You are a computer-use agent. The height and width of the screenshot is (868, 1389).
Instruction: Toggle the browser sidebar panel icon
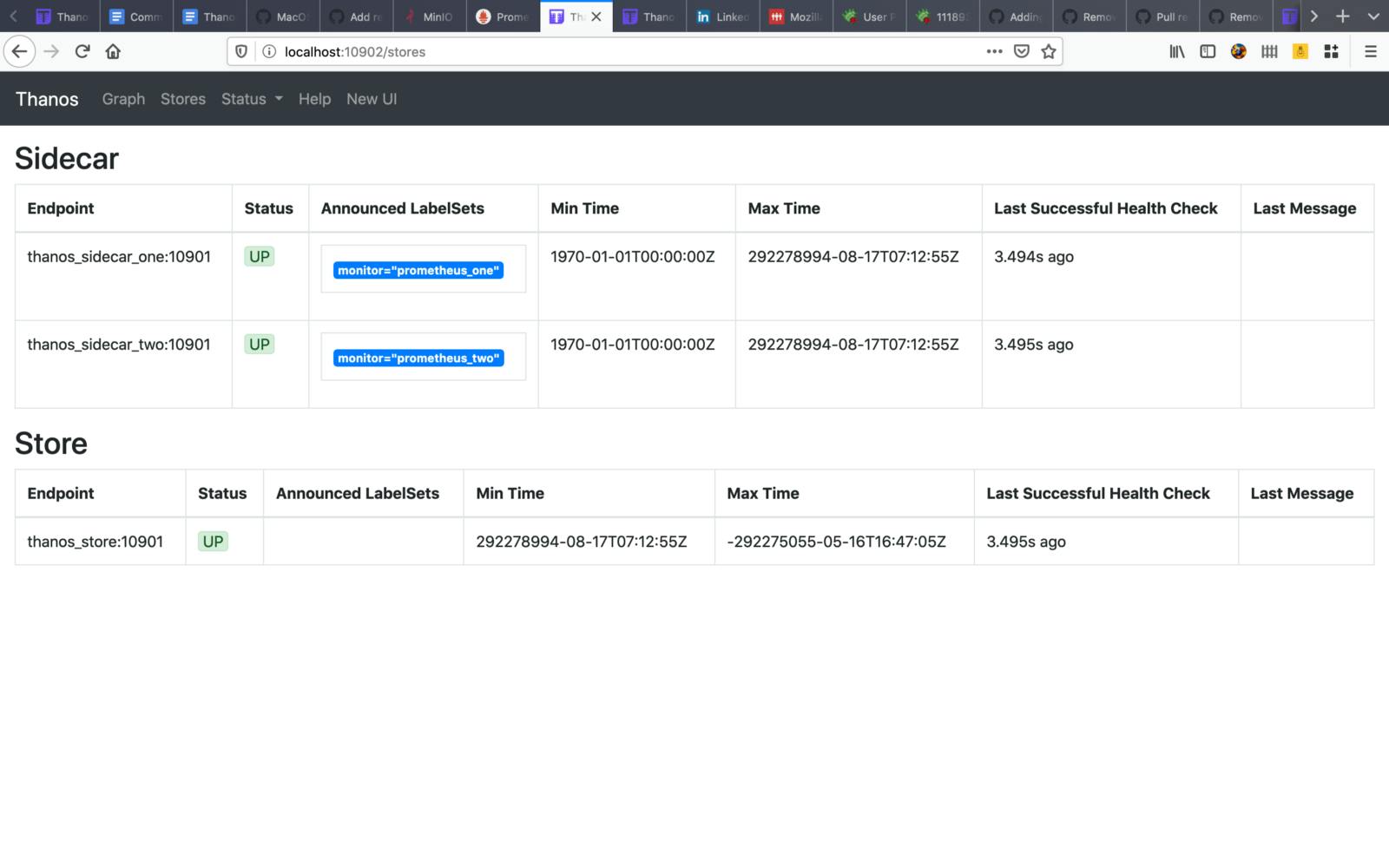(x=1208, y=51)
